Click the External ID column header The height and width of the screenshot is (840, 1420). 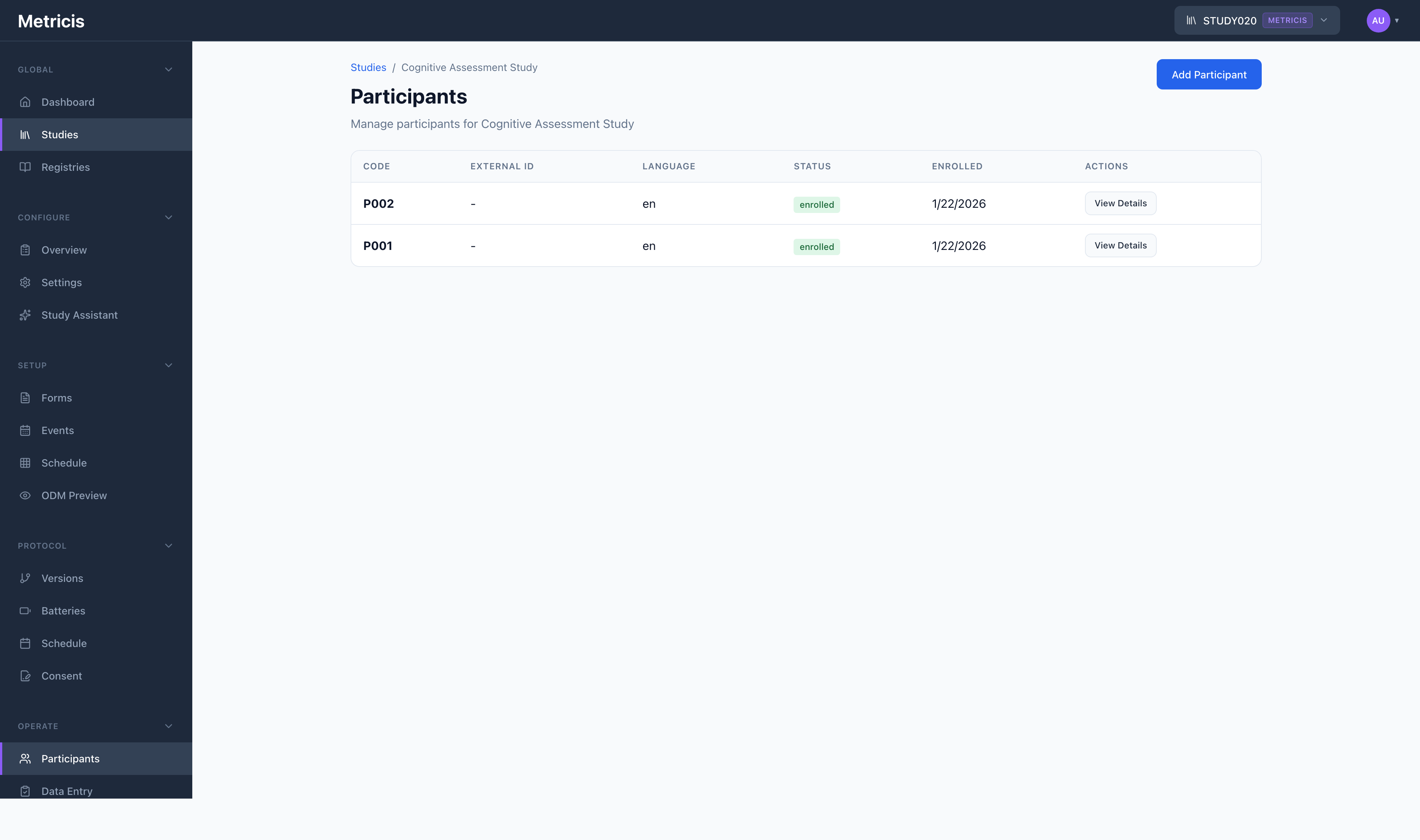(502, 166)
